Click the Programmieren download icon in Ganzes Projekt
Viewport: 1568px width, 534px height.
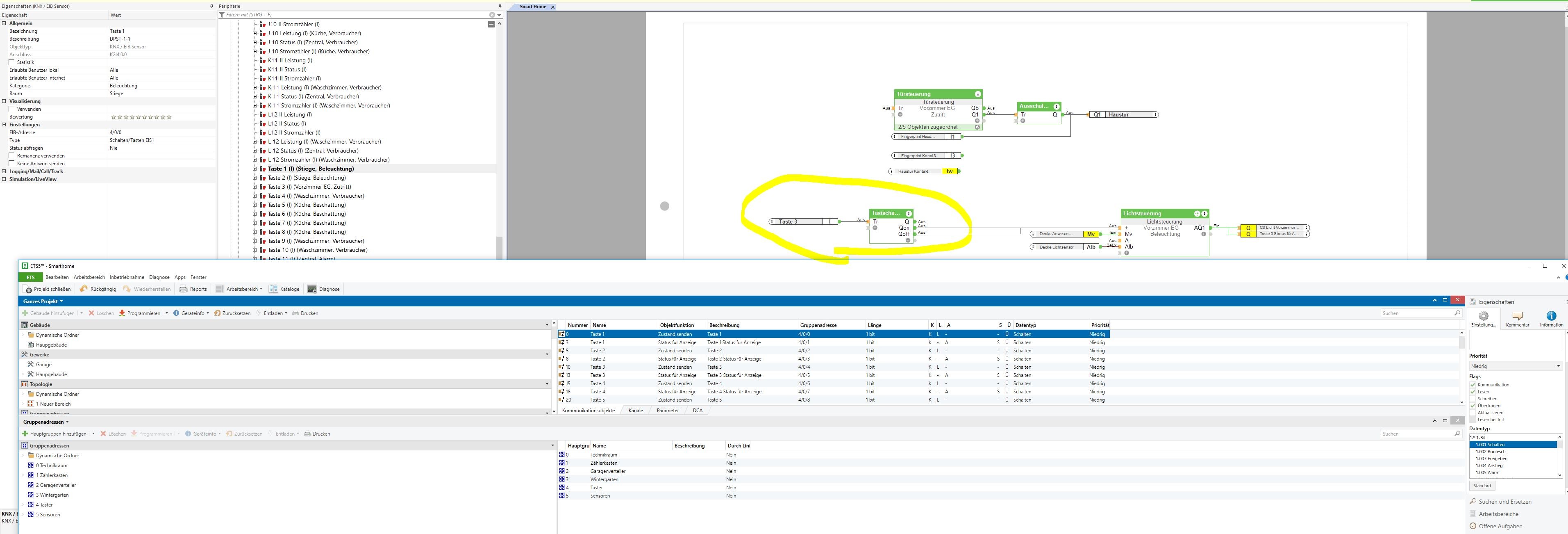click(123, 313)
